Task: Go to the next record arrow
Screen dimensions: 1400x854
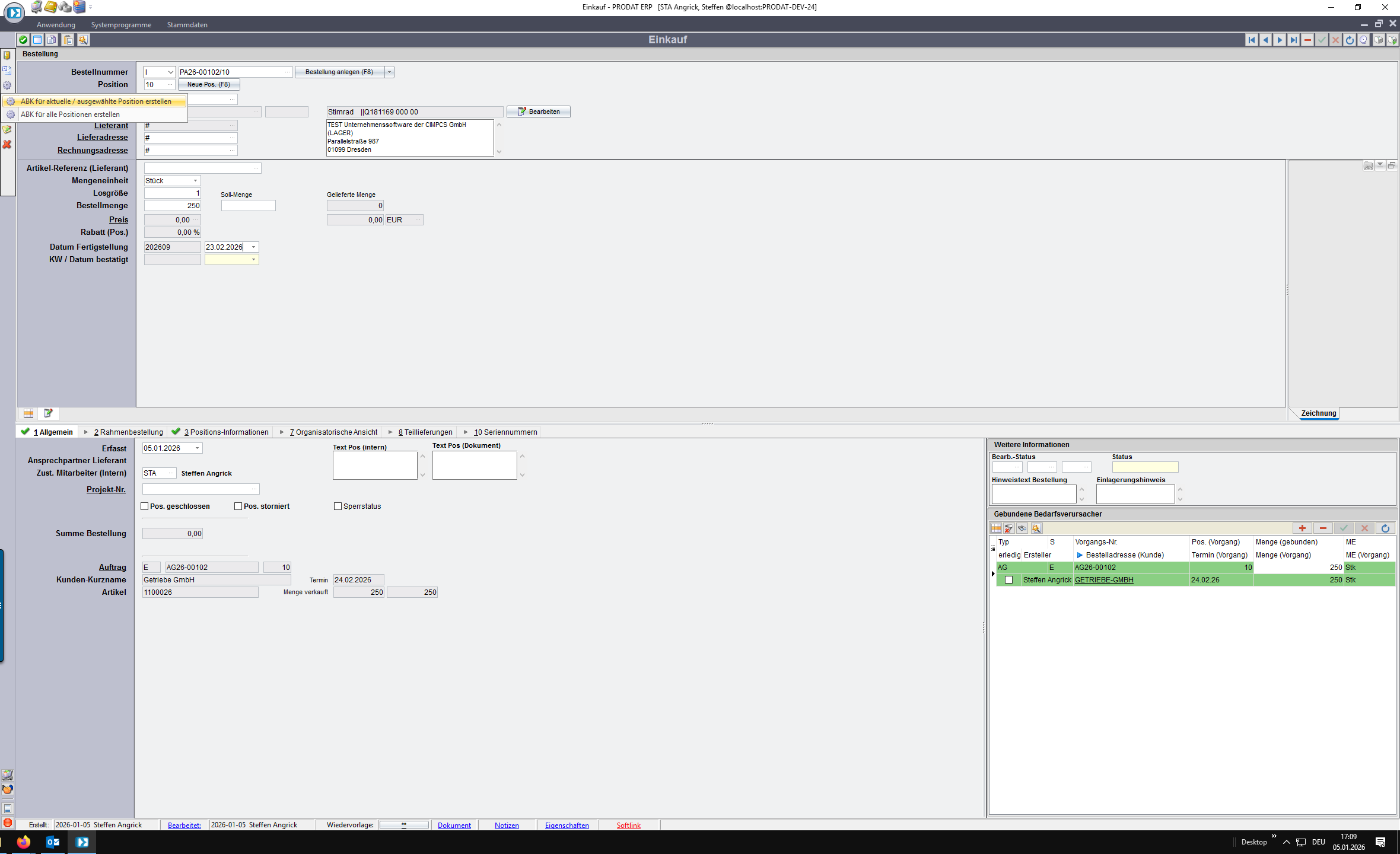Action: tap(1280, 40)
